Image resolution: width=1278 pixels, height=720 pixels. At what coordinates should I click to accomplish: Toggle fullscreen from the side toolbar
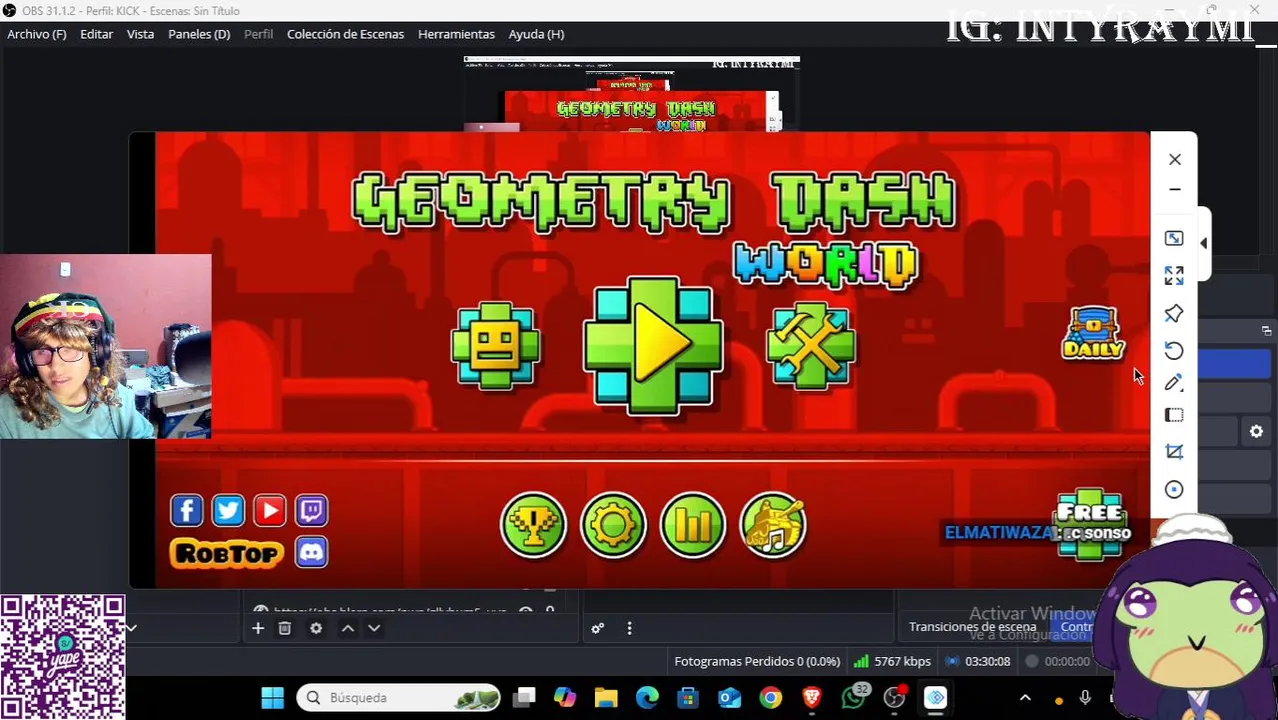pos(1174,275)
